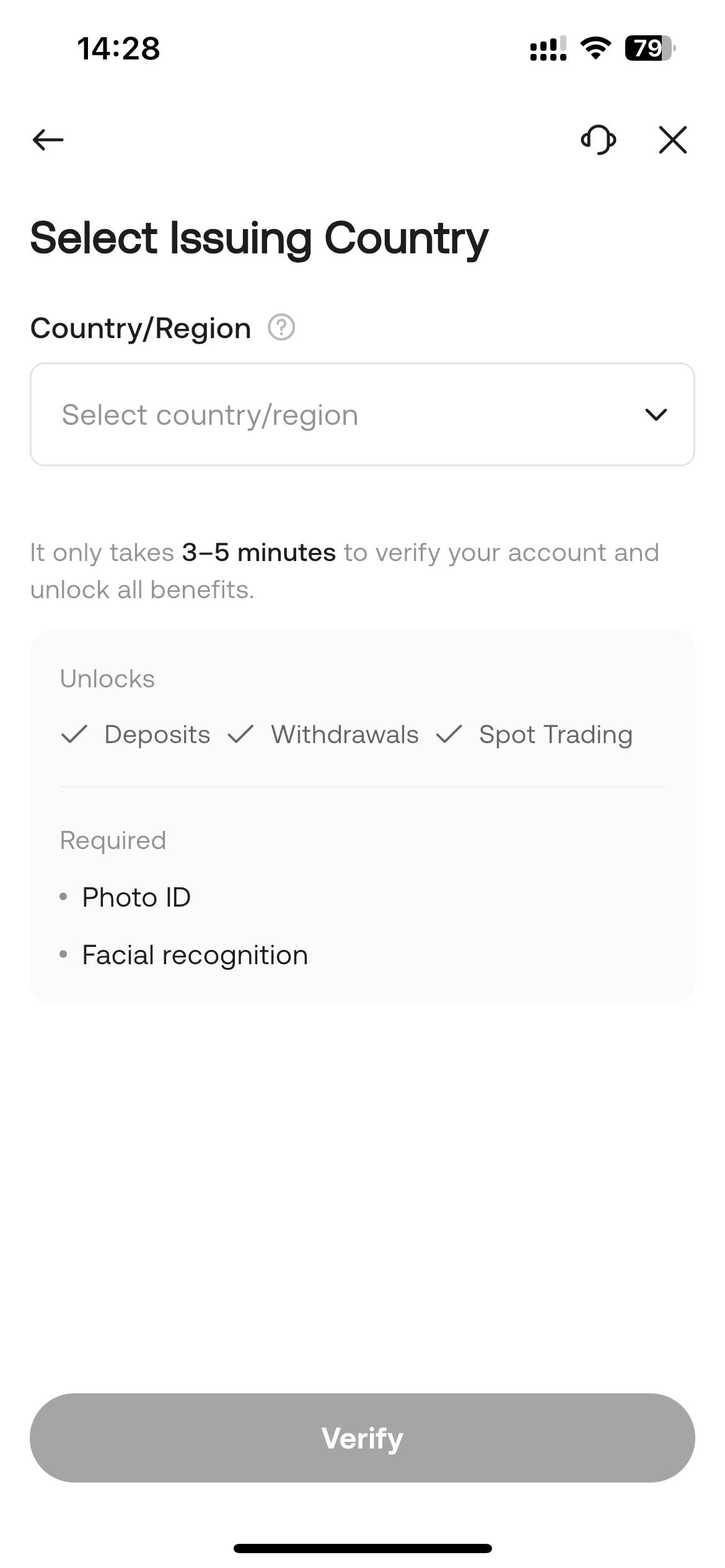Tap the Withdrawals checkmark icon
The height and width of the screenshot is (1568, 725).
pyautogui.click(x=240, y=734)
